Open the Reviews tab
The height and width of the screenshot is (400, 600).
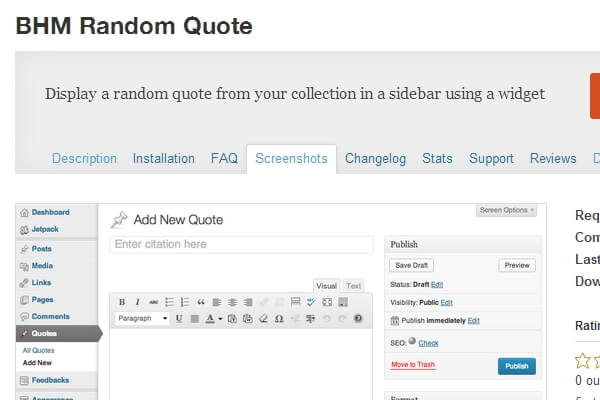(553, 158)
